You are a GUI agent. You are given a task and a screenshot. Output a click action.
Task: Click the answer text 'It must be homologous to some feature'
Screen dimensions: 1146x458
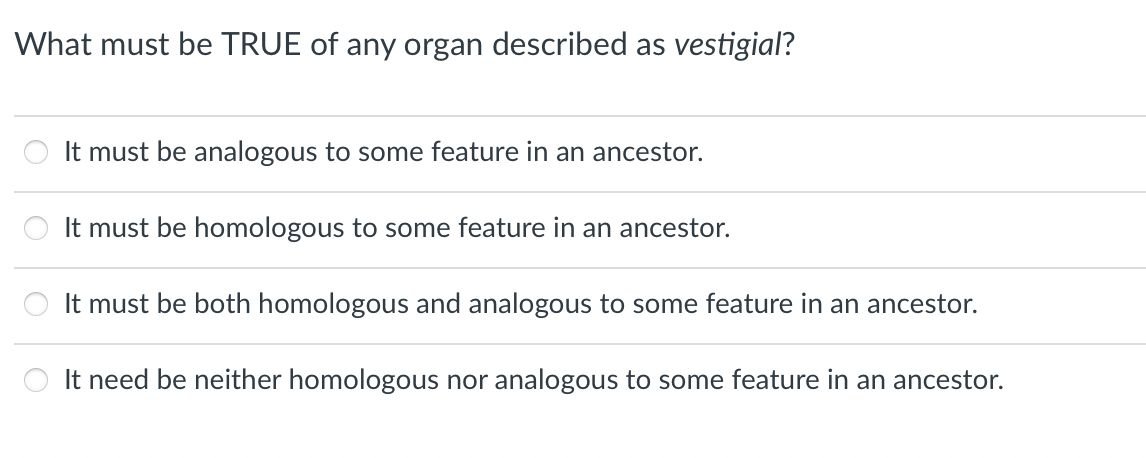coord(397,229)
